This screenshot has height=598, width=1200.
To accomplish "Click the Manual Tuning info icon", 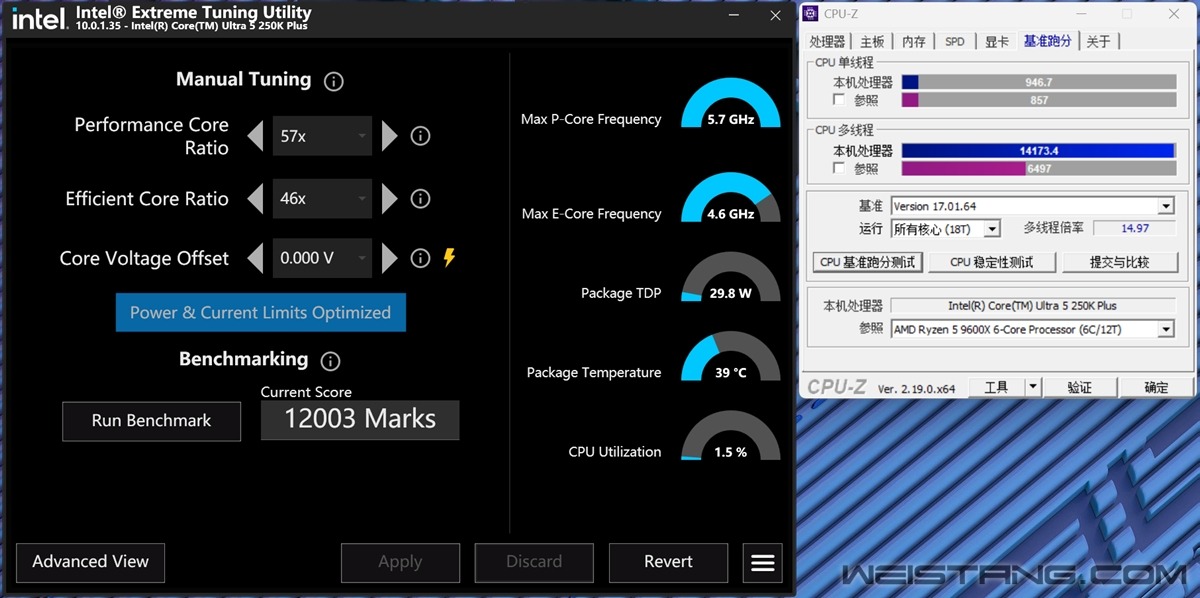I will [334, 81].
